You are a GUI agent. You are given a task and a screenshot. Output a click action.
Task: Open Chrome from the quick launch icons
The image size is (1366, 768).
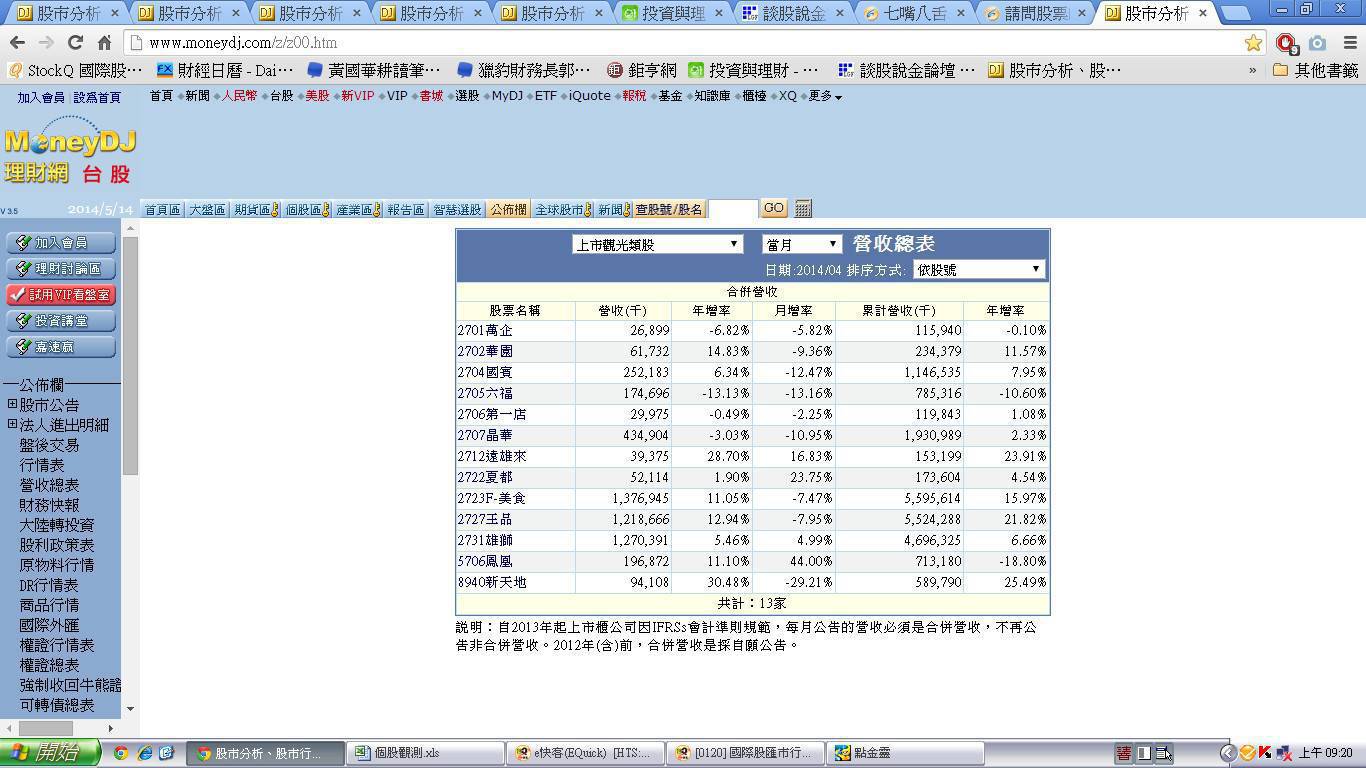tap(120, 753)
